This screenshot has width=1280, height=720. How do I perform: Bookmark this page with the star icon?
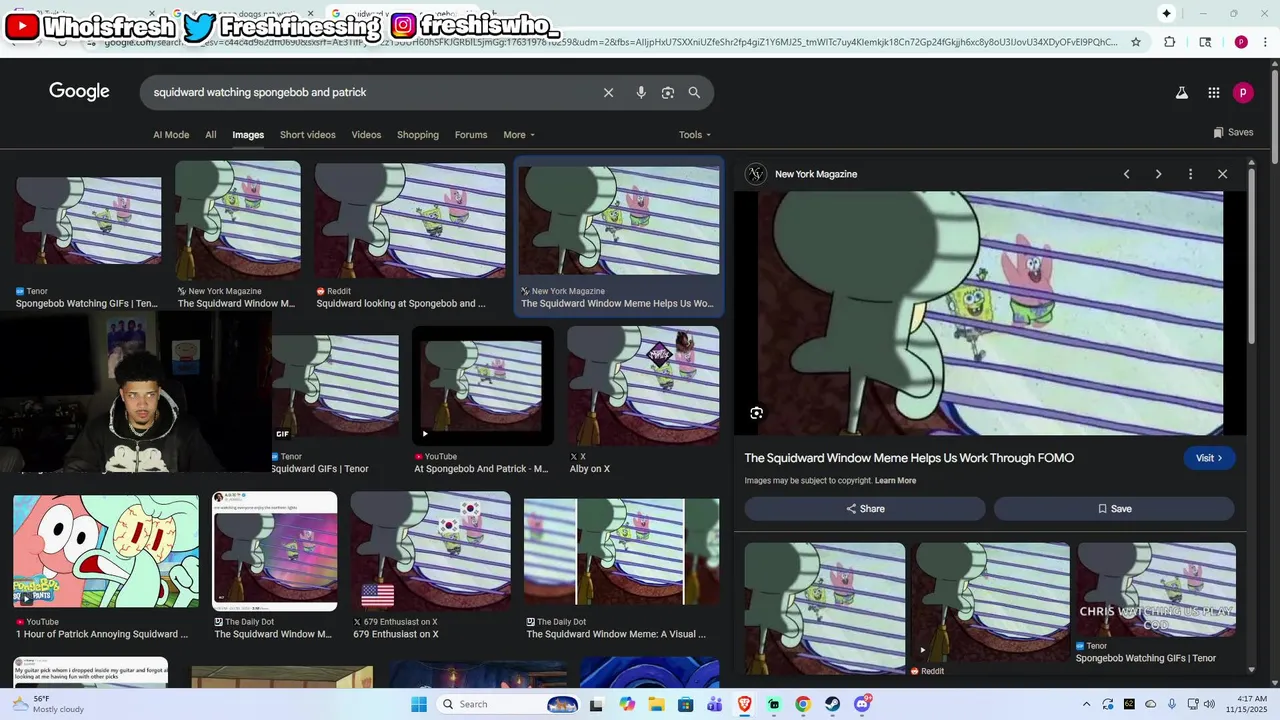[x=1136, y=42]
